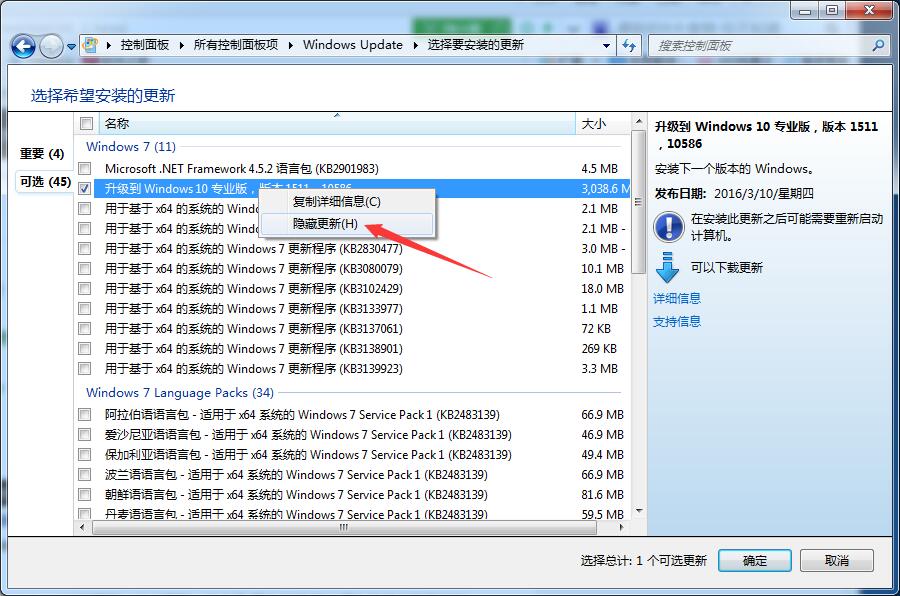The height and width of the screenshot is (596, 900).
Task: Open 详细信息 link
Action: click(677, 298)
